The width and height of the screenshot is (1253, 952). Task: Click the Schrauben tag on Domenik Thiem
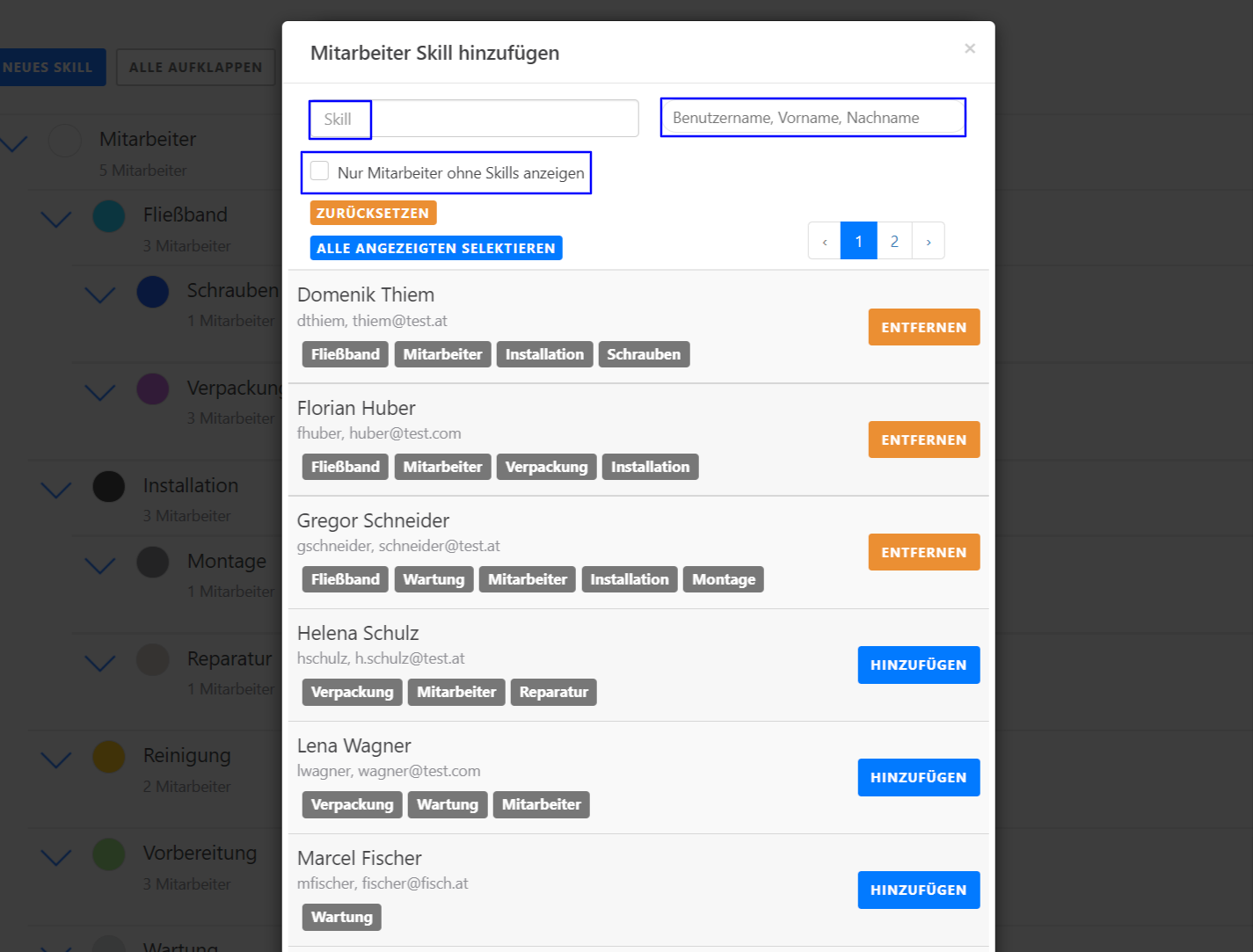tap(644, 354)
